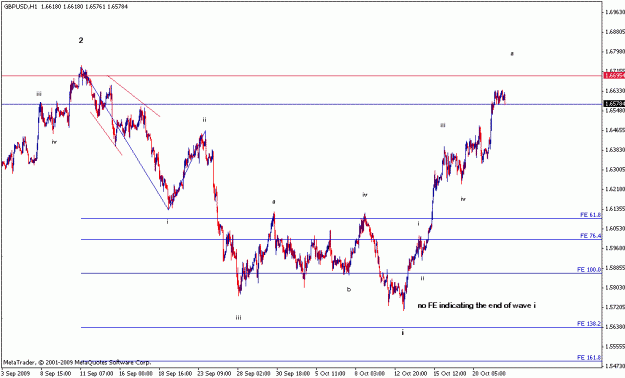Image resolution: width=625 pixels, height=378 pixels.
Task: Click the '16 Sep 00:00' time label
Action: [x=136, y=374]
